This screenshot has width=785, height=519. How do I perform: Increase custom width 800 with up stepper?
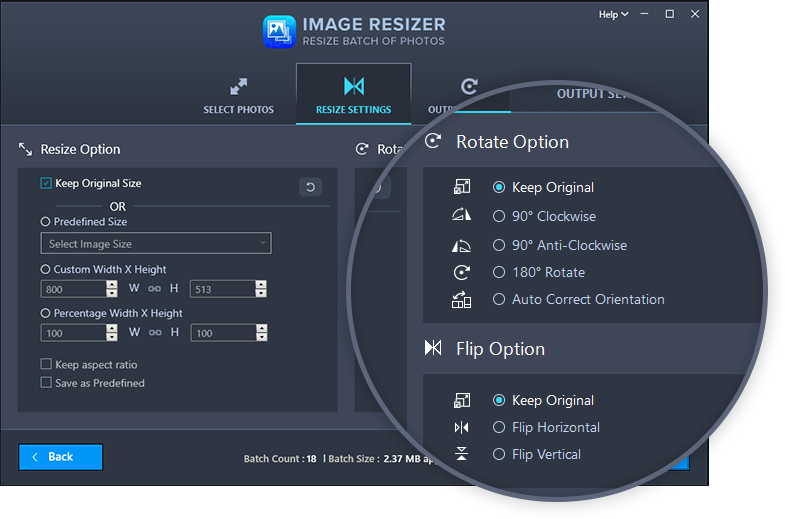(x=112, y=285)
